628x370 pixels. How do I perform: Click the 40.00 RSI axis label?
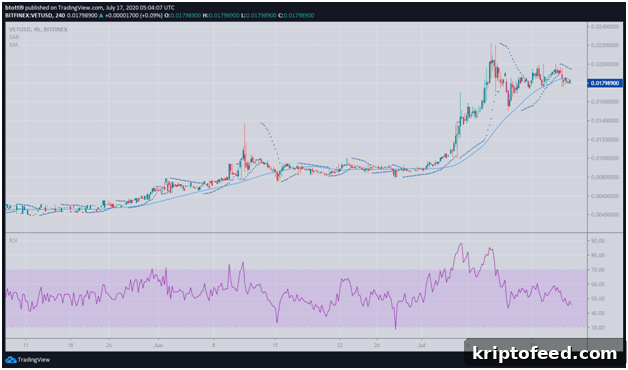(599, 313)
